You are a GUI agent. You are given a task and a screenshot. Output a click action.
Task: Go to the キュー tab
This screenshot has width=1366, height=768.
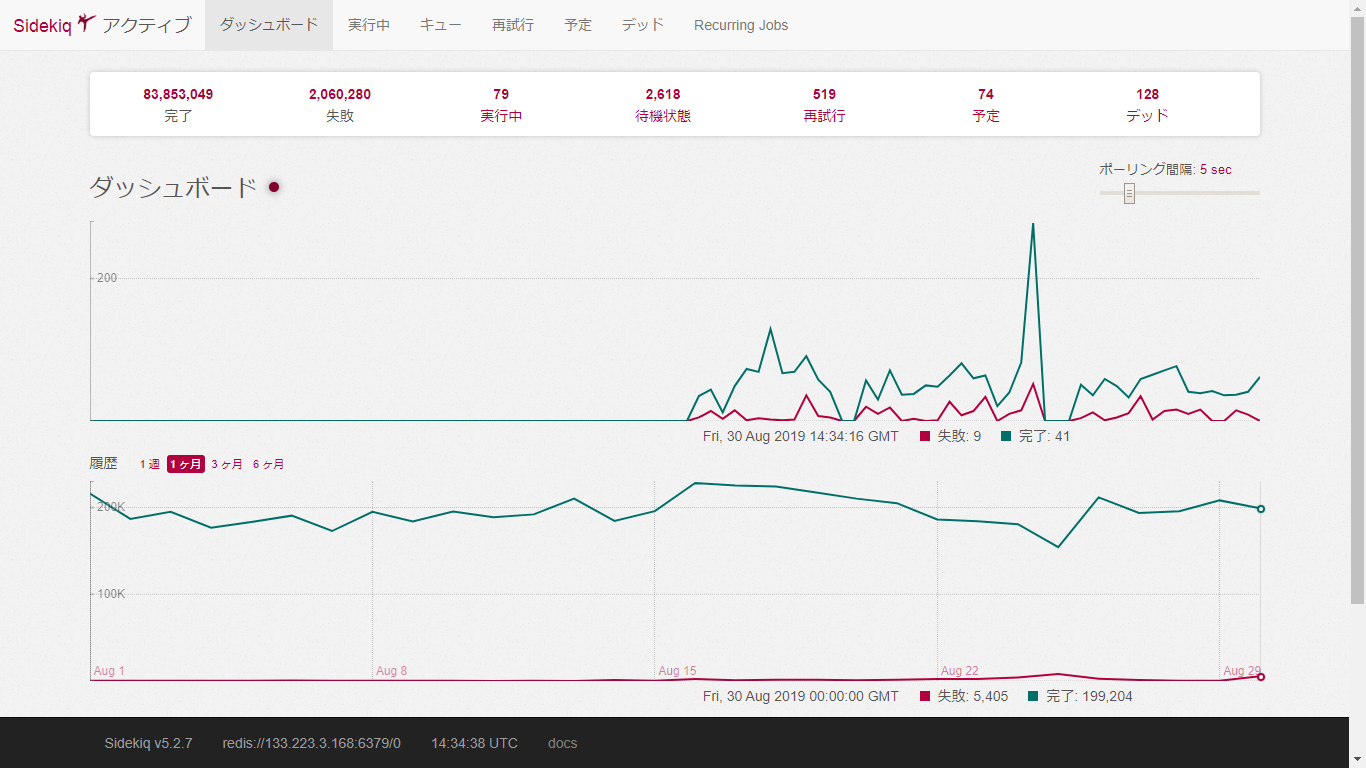[441, 25]
